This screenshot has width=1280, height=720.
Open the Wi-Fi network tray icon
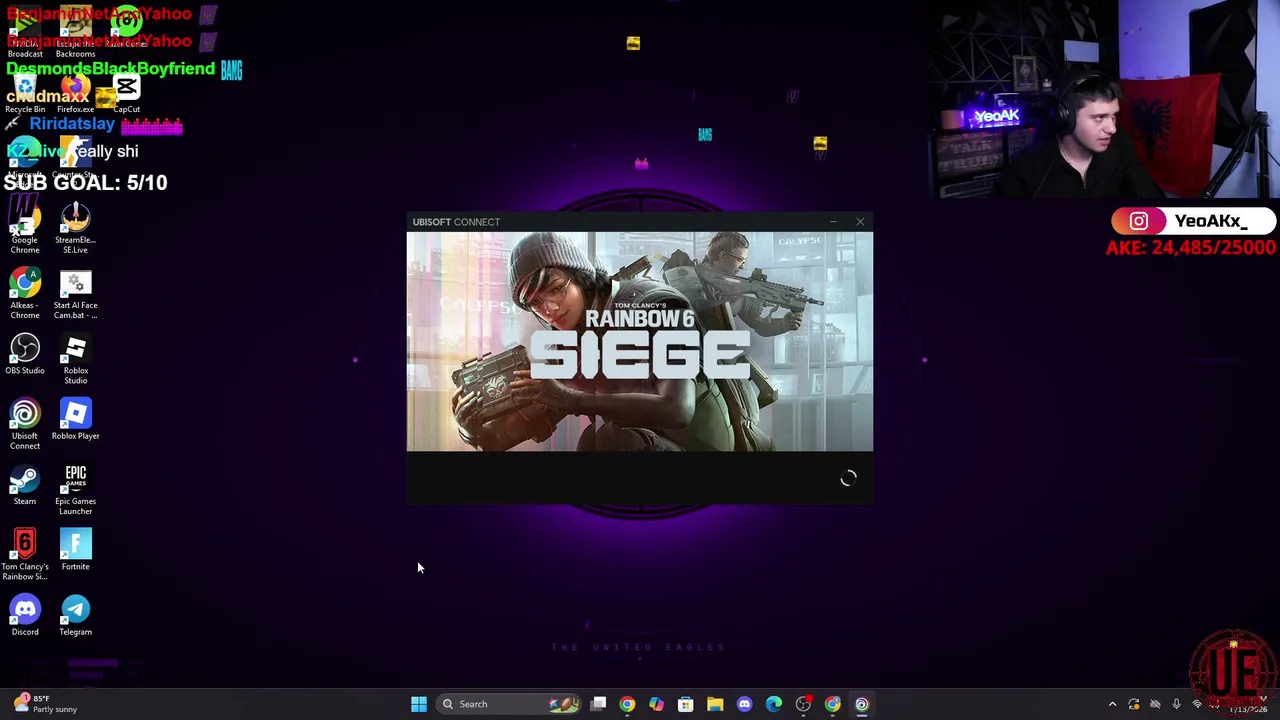(1197, 705)
